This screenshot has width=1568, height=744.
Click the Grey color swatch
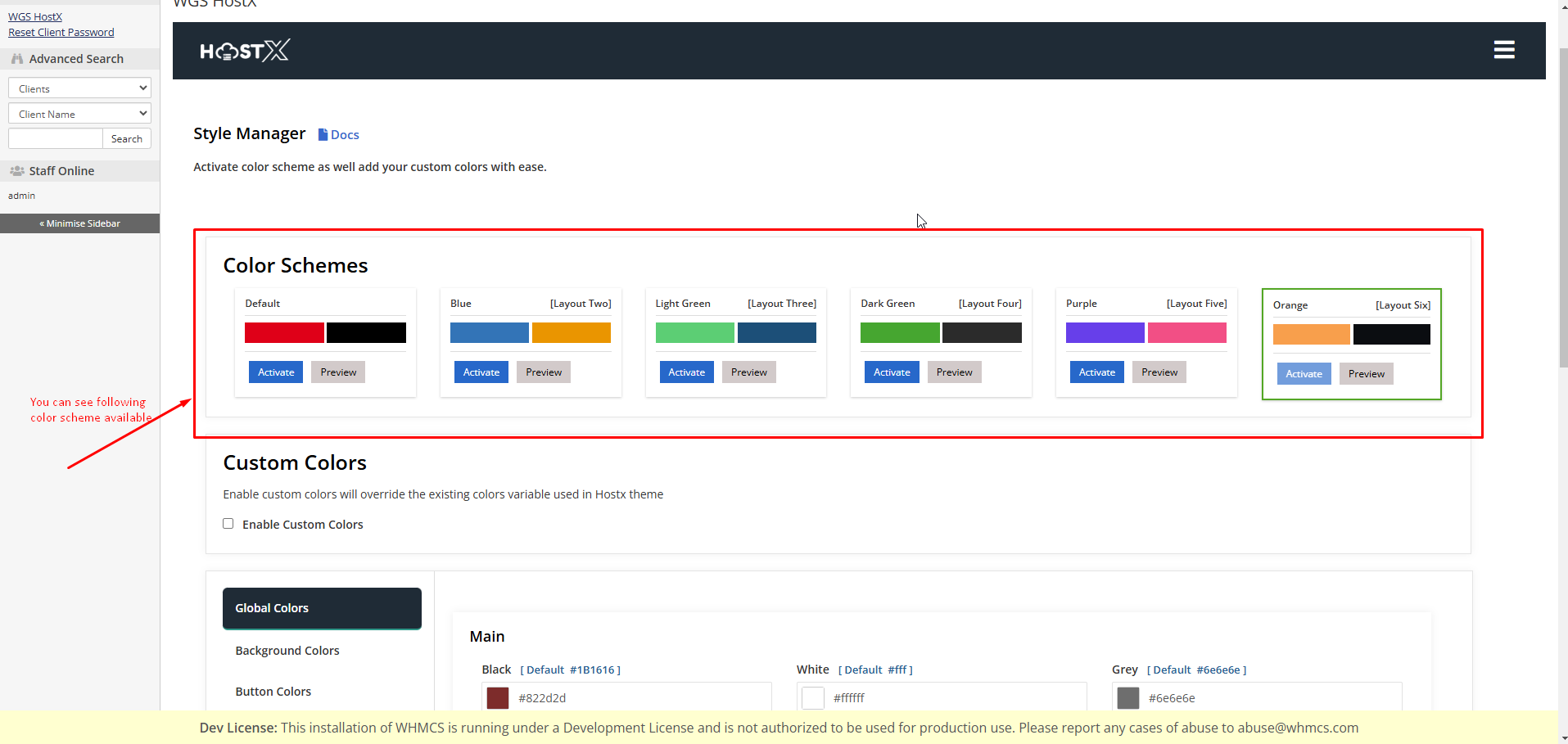(x=1128, y=698)
